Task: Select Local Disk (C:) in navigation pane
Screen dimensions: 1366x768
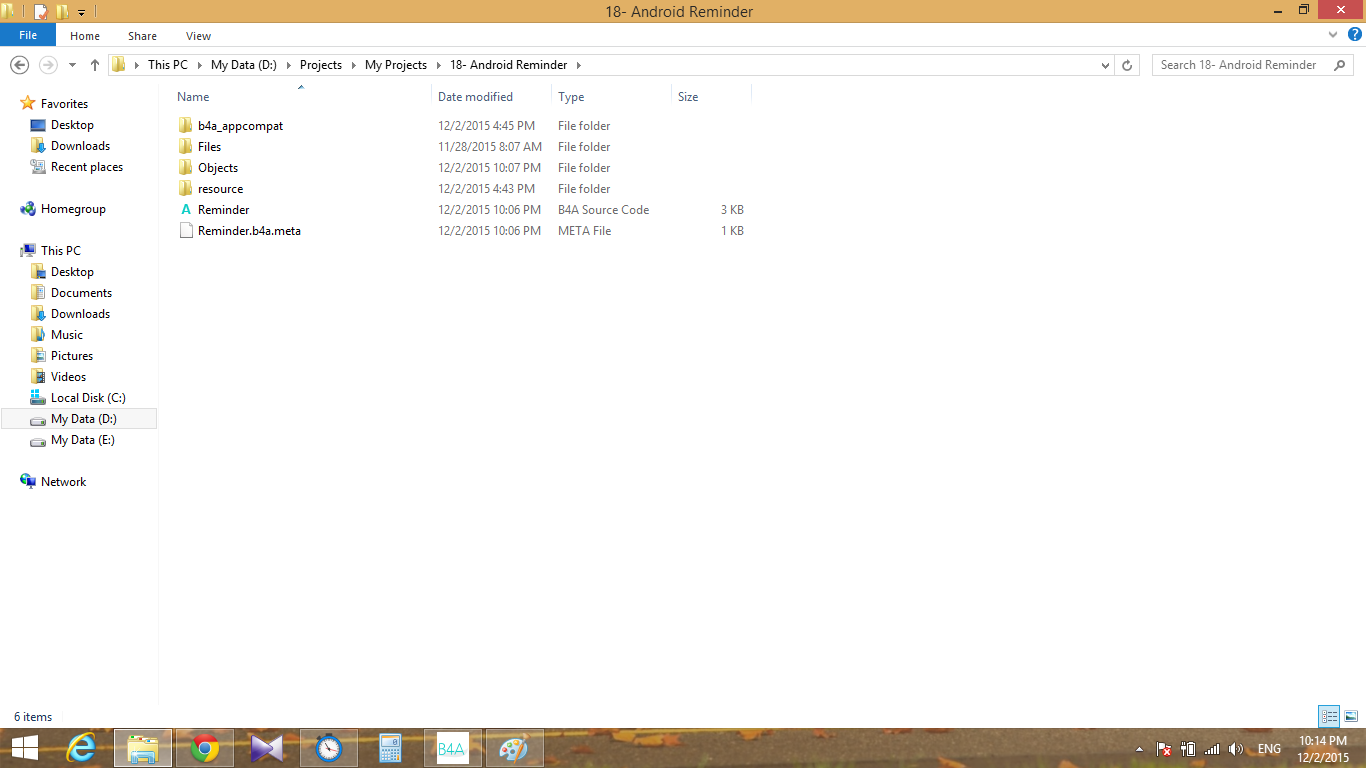Action: (x=88, y=398)
